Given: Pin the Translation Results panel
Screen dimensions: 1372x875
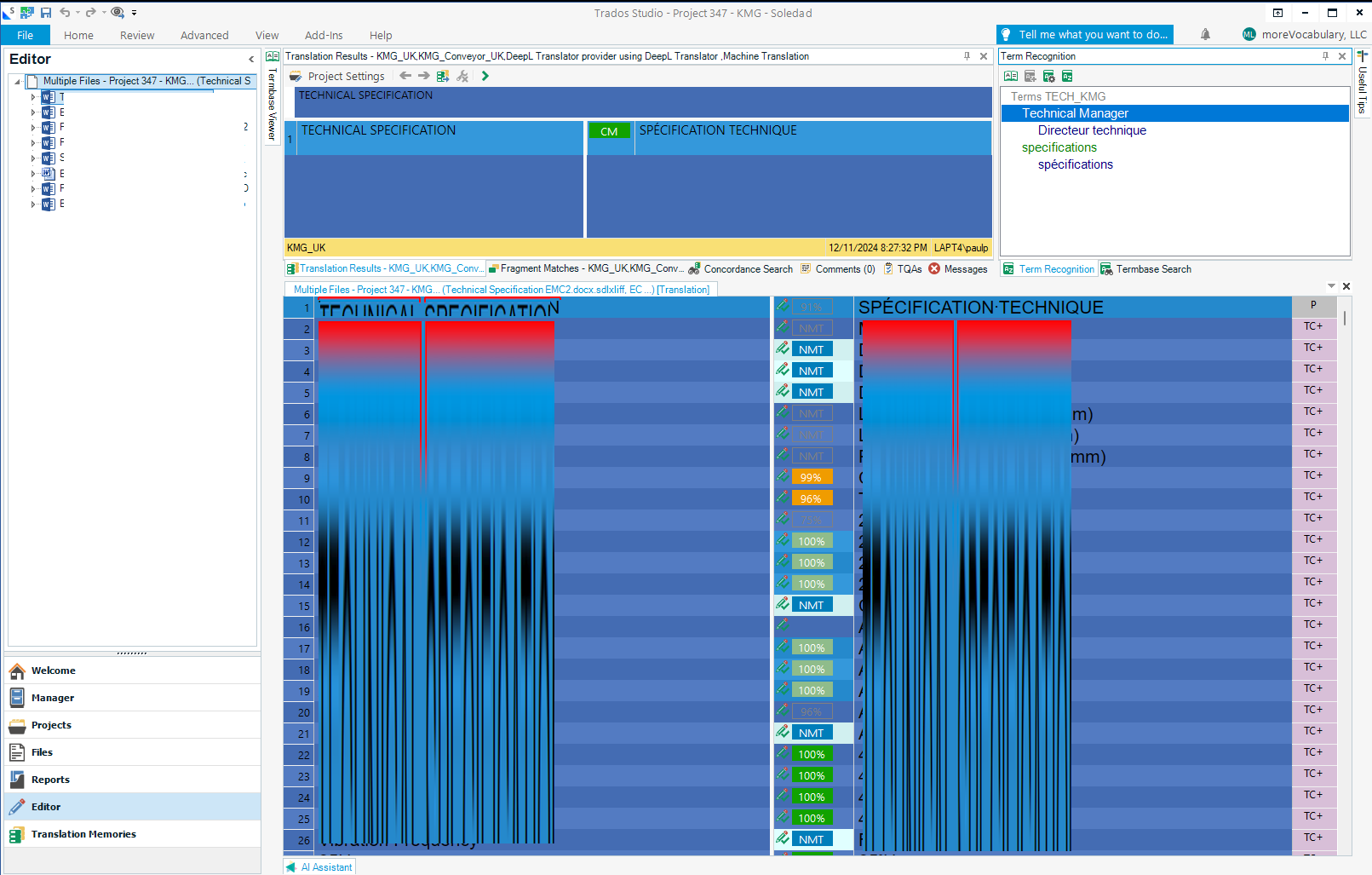Looking at the screenshot, I should tap(967, 56).
